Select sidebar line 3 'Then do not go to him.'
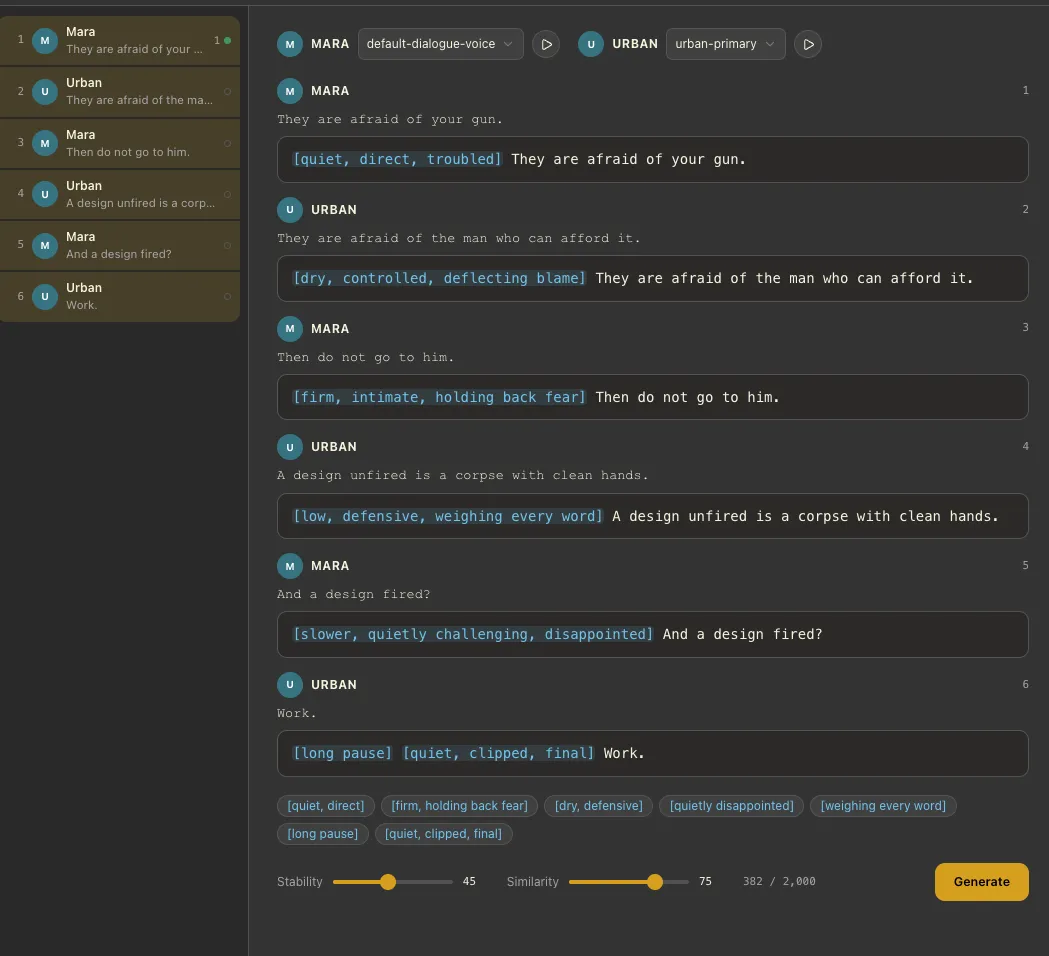Viewport: 1049px width, 956px height. 120,143
